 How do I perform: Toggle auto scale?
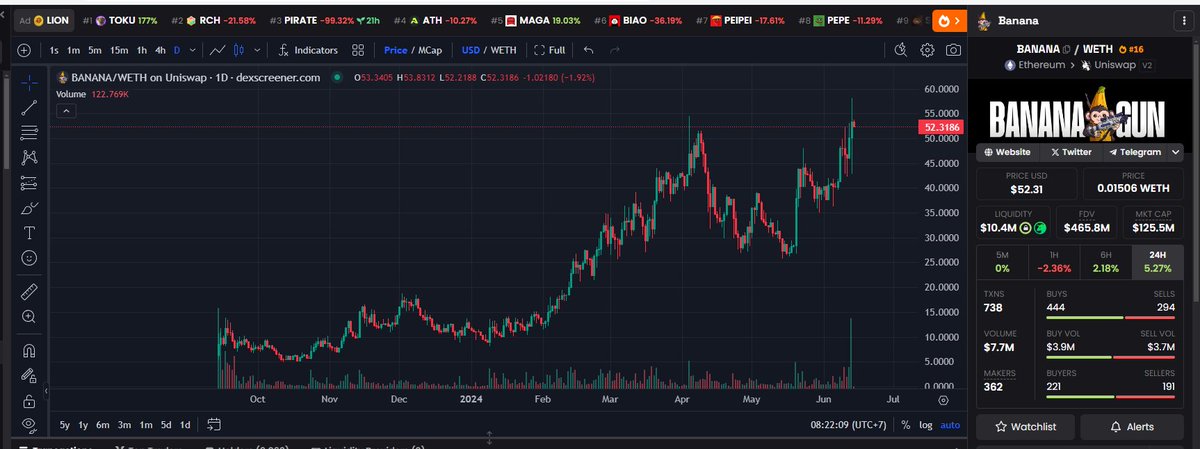pyautogui.click(x=950, y=425)
